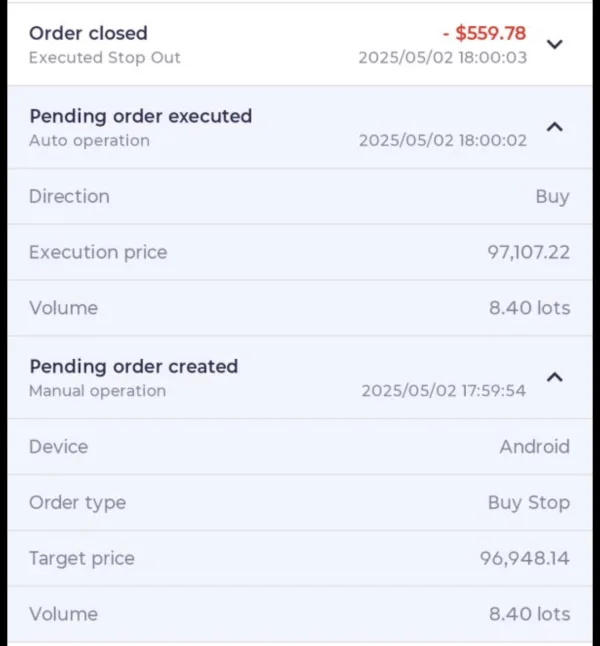This screenshot has height=646, width=600.
Task: Click the created order 8.40 lots volume
Action: click(529, 614)
